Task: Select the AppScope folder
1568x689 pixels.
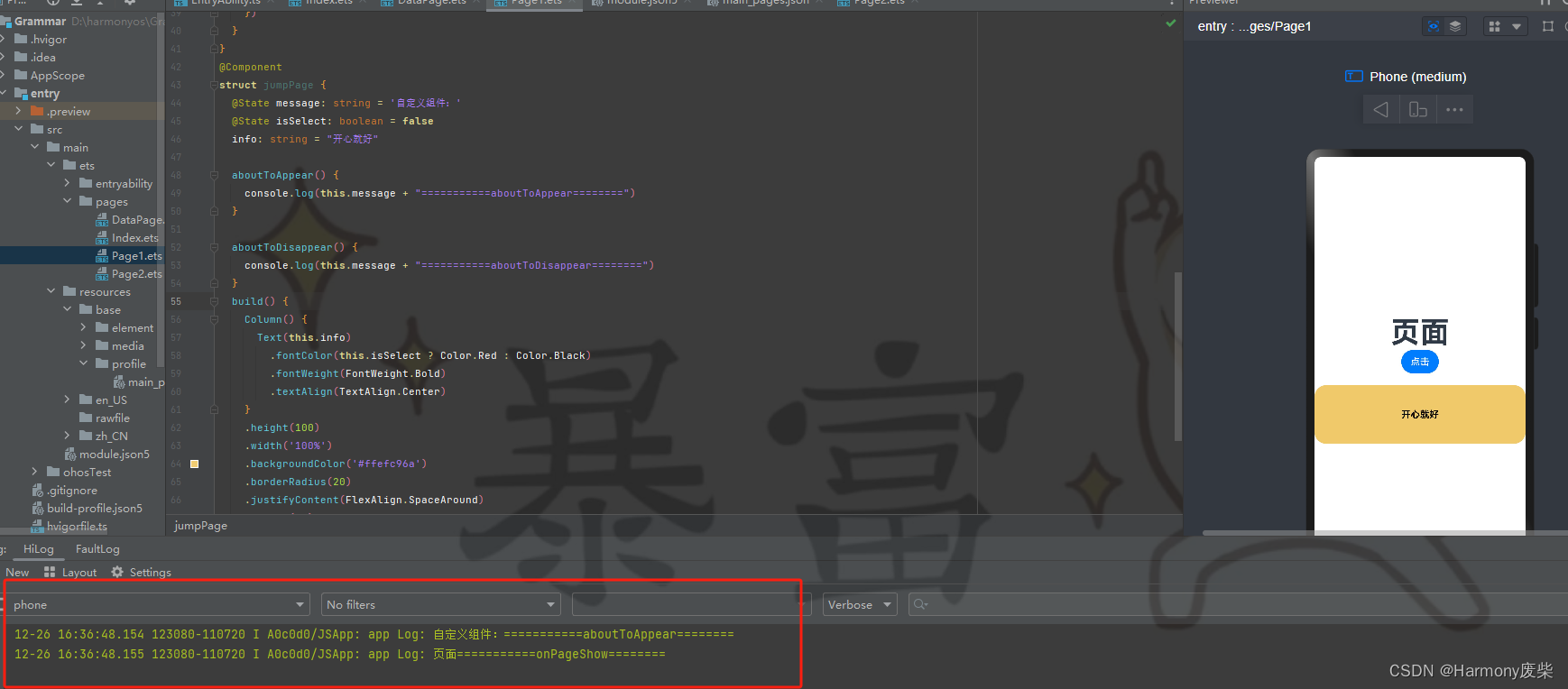Action: [50, 76]
